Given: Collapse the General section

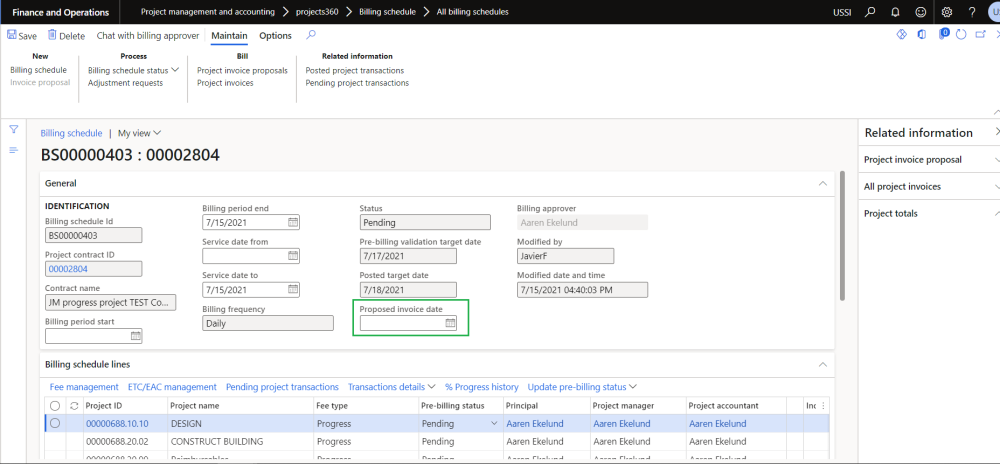Looking at the screenshot, I should 822,184.
